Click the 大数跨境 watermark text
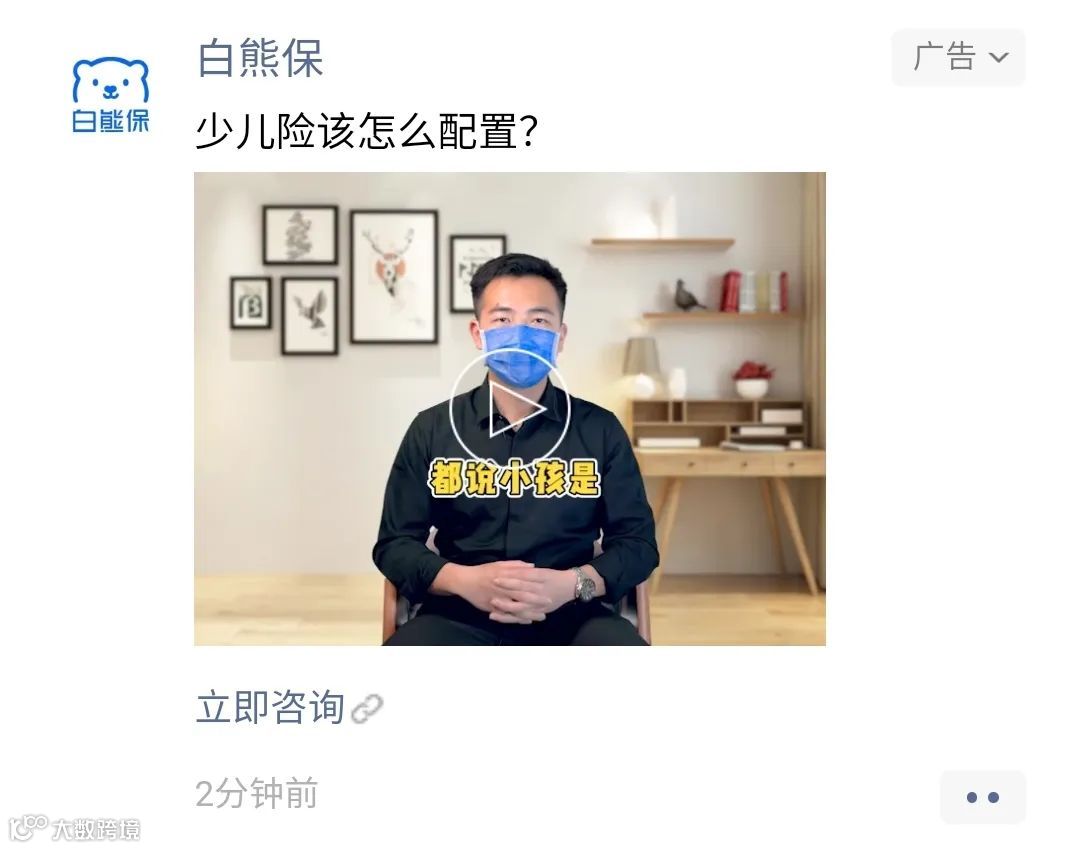The image size is (1080, 849). 96,829
